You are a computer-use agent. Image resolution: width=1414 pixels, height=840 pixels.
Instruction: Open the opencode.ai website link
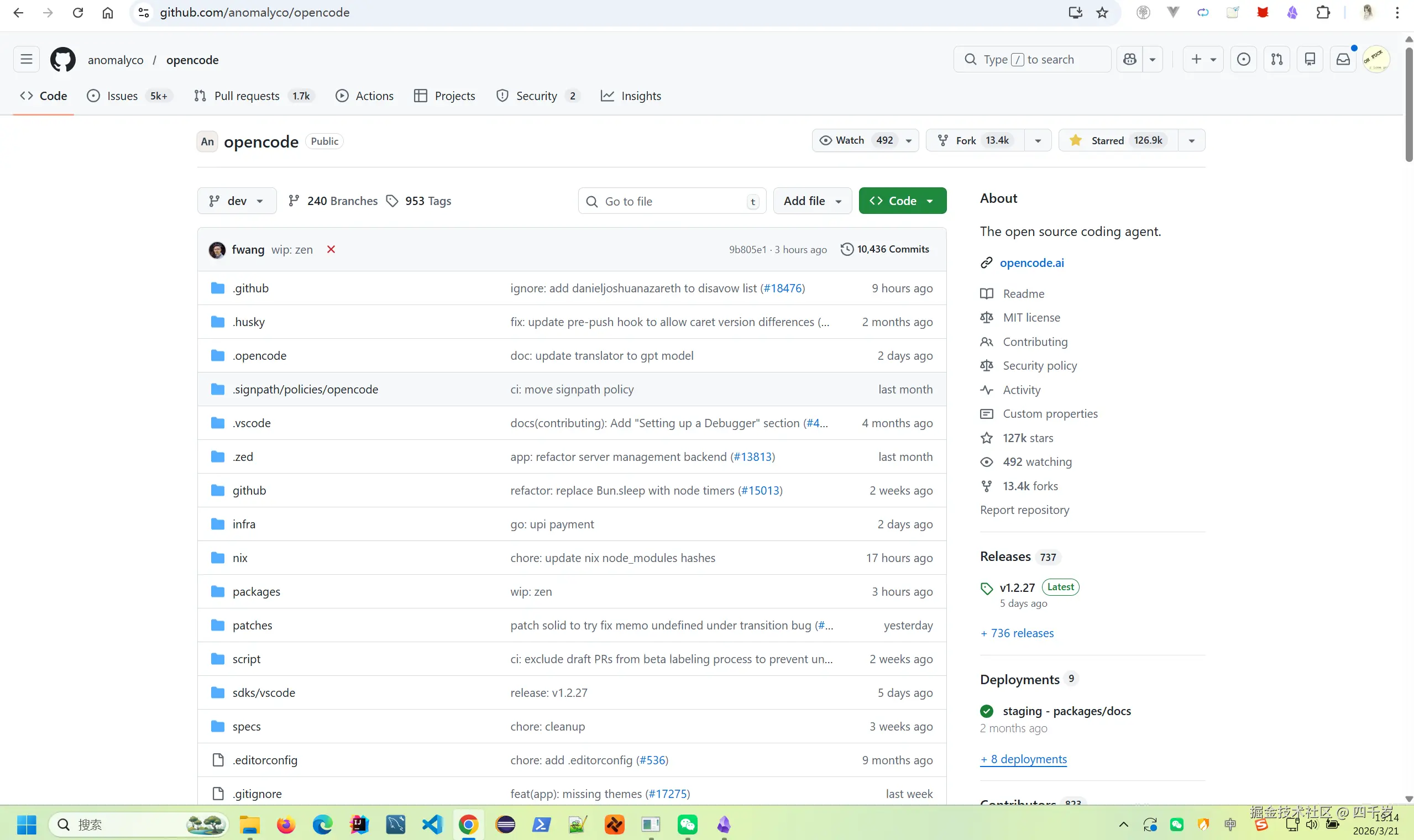click(x=1031, y=262)
